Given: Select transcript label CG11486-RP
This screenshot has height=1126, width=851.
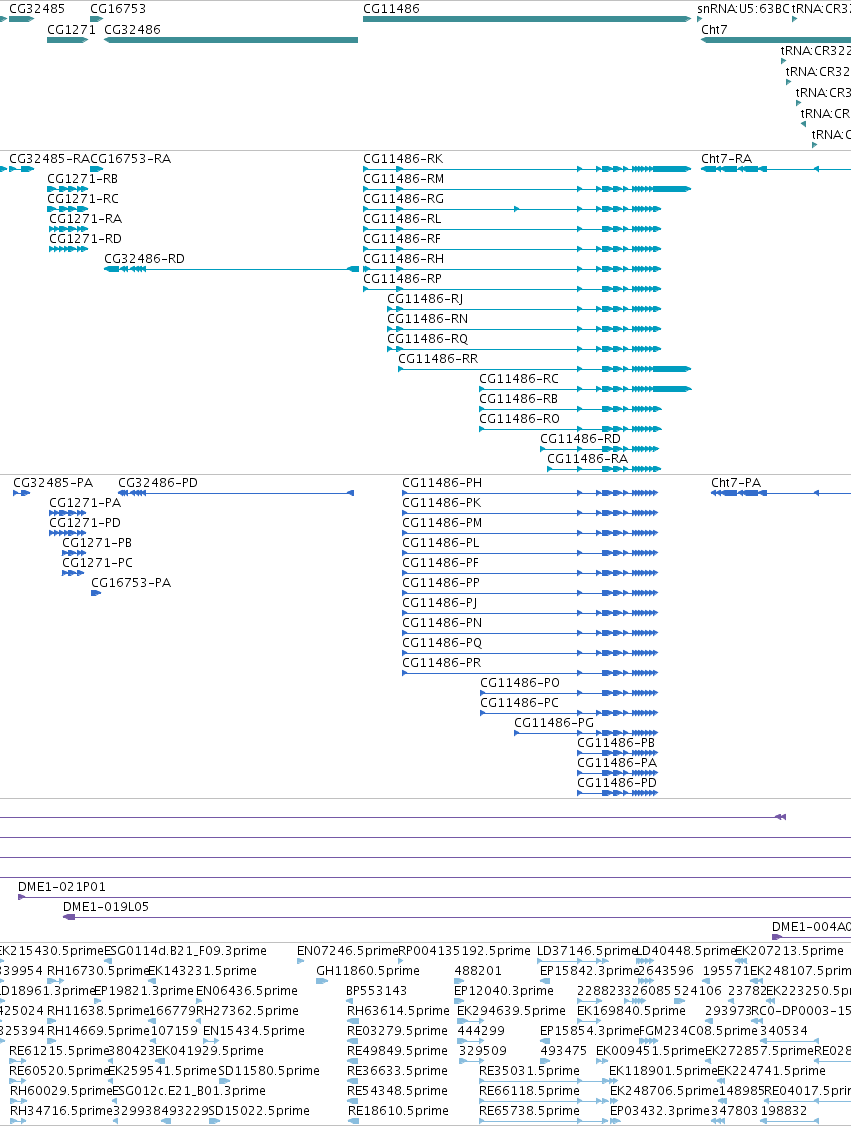Looking at the screenshot, I should [402, 279].
